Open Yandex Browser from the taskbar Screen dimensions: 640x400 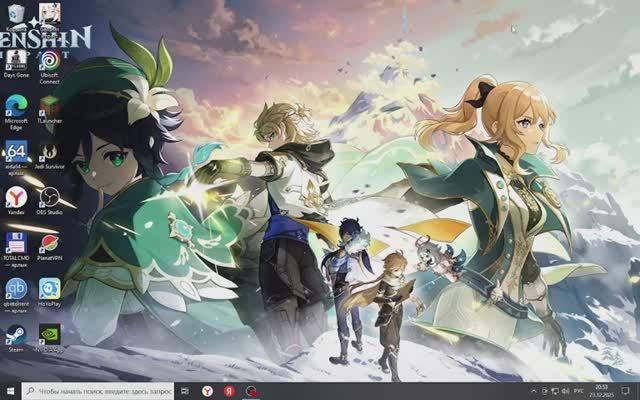coord(207,391)
